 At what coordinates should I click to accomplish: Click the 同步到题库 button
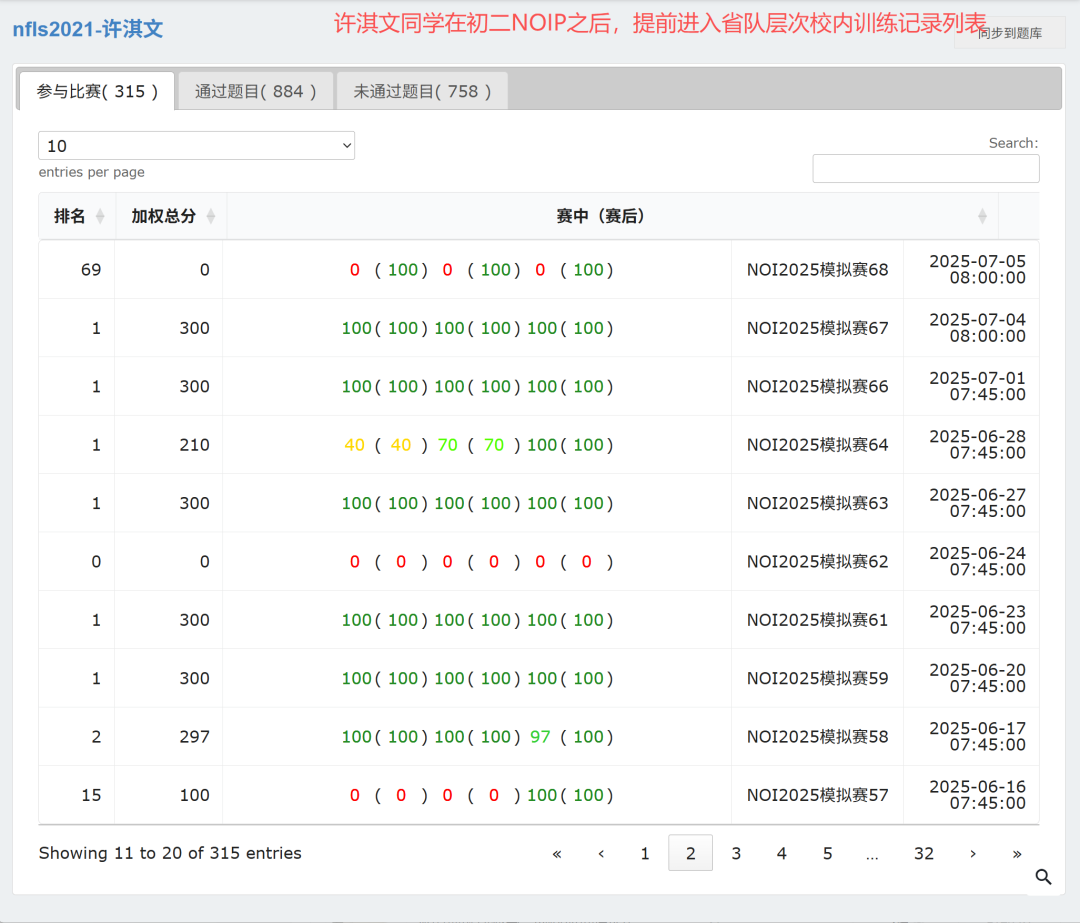(1009, 33)
